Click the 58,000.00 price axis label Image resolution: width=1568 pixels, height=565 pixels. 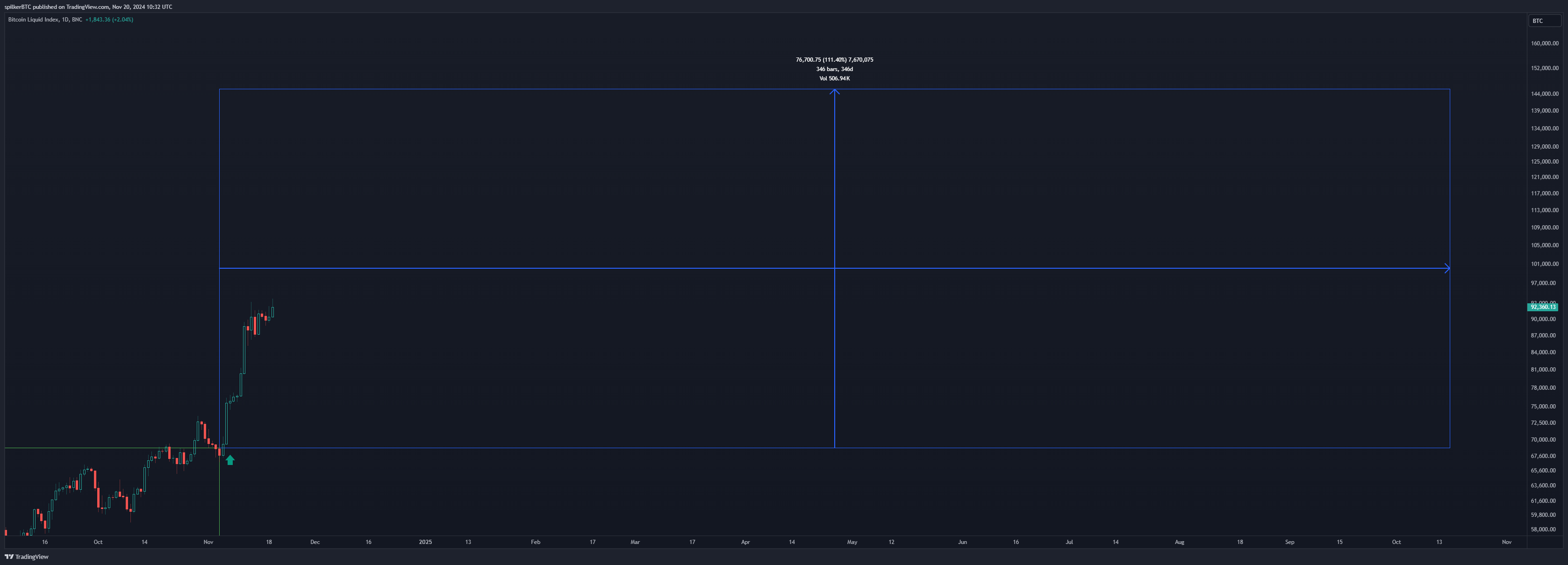tap(1544, 529)
